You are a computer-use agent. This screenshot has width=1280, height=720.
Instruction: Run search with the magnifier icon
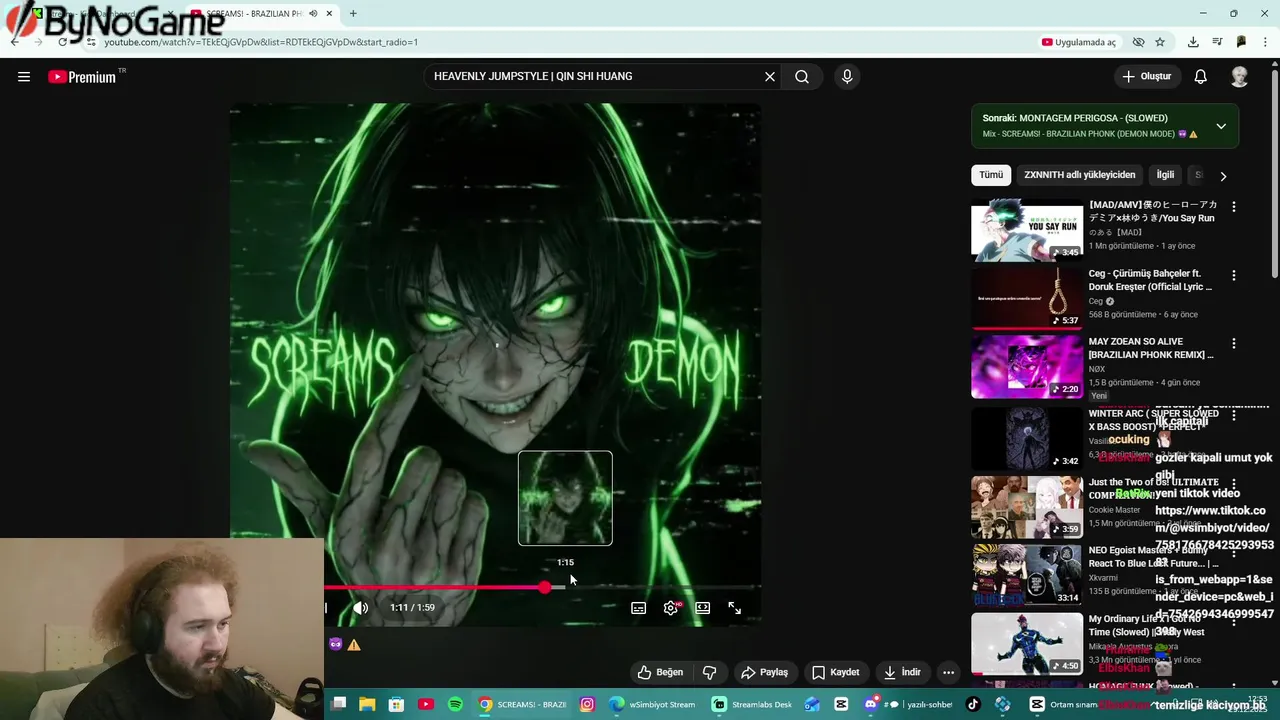coord(802,76)
